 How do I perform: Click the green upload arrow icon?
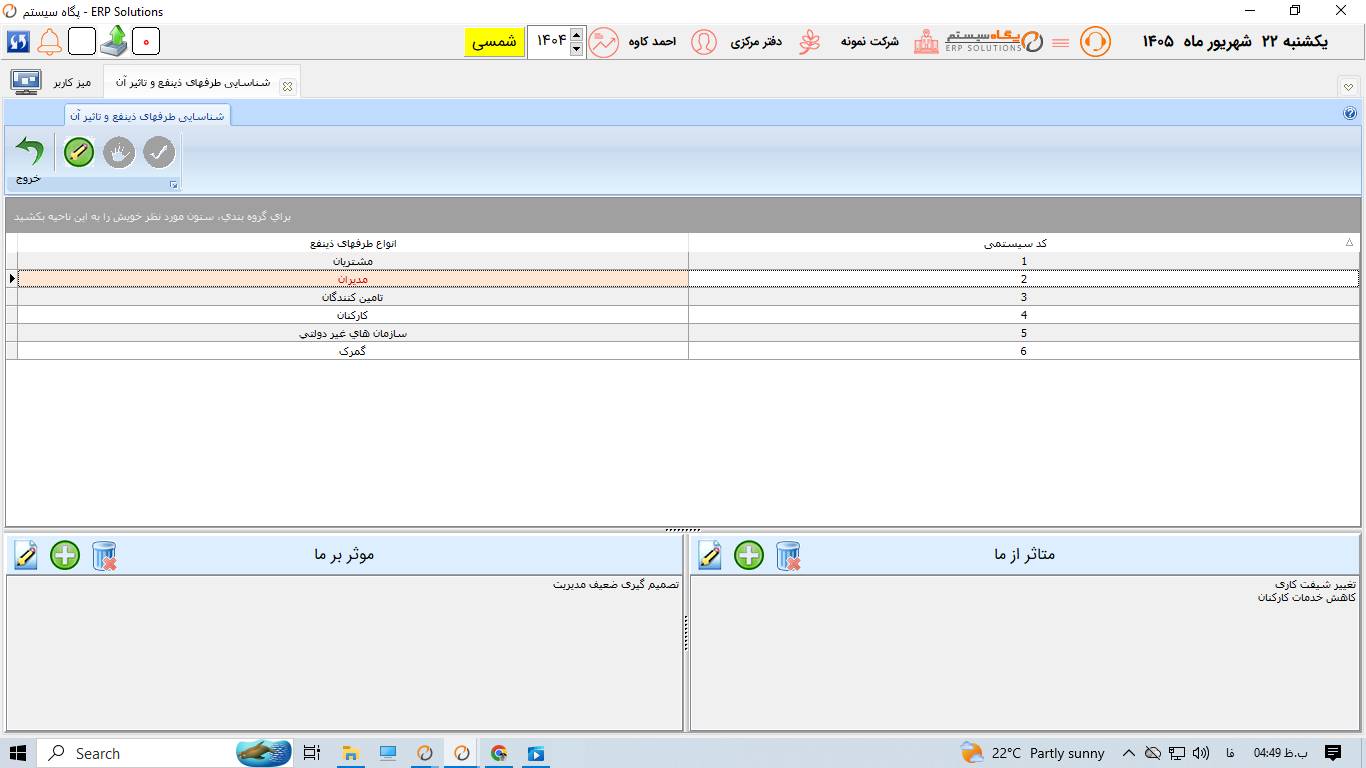(x=114, y=41)
